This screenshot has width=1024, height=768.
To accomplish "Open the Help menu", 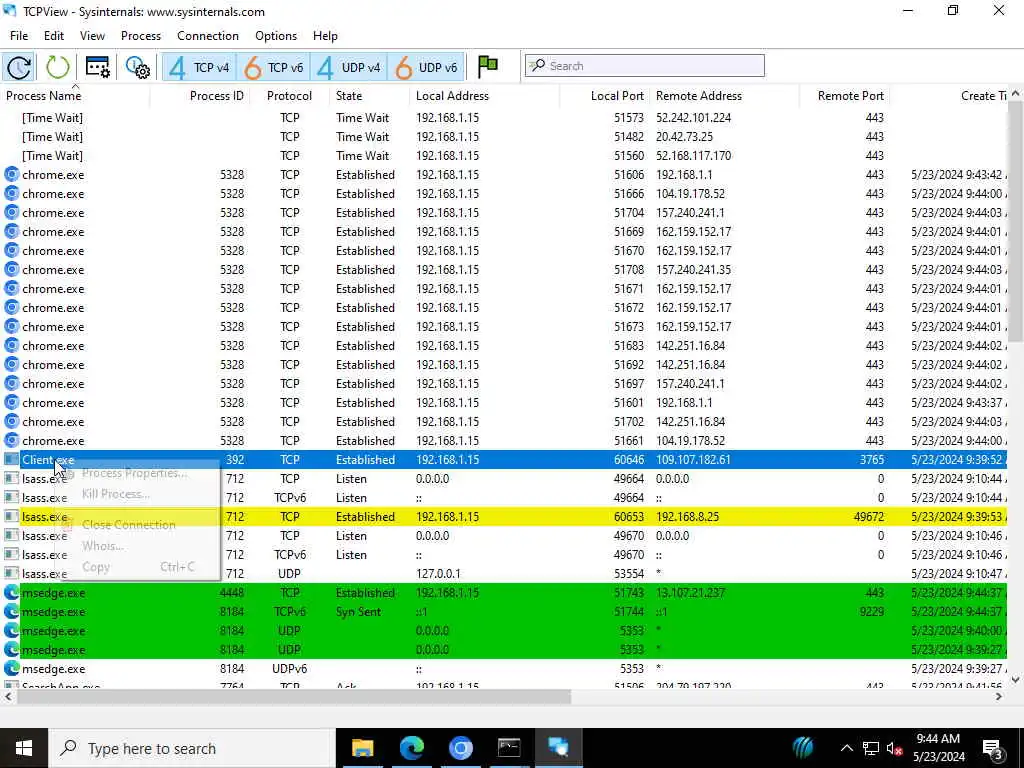I will point(325,36).
